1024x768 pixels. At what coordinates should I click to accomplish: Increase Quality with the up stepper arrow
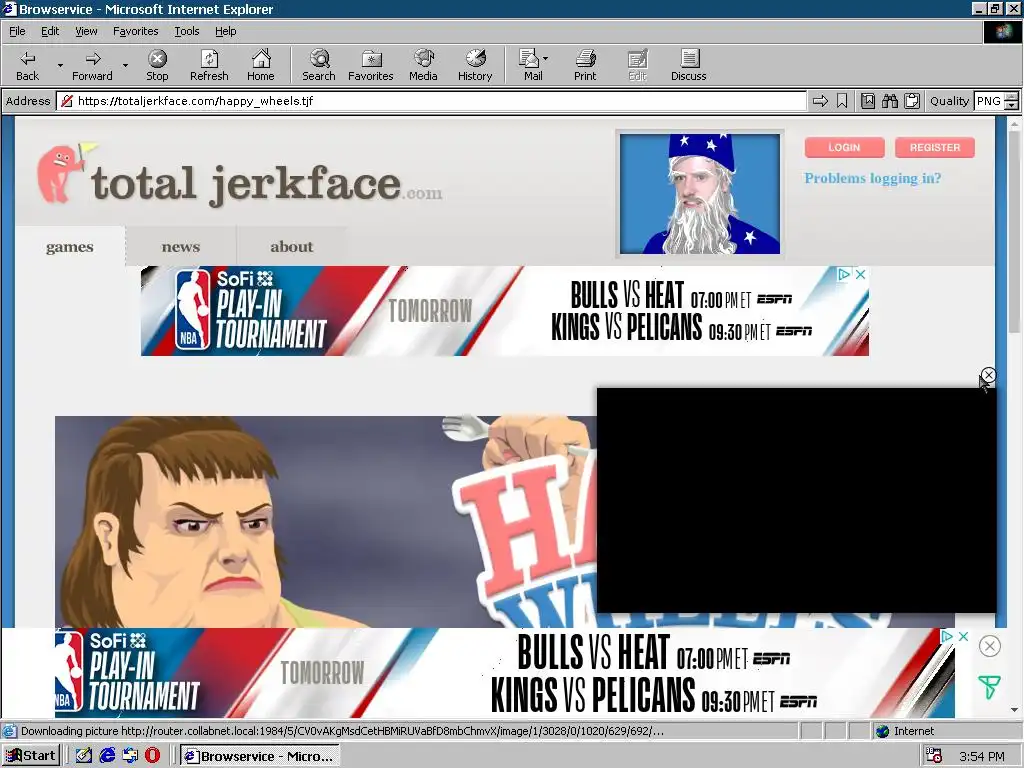tap(1012, 97)
